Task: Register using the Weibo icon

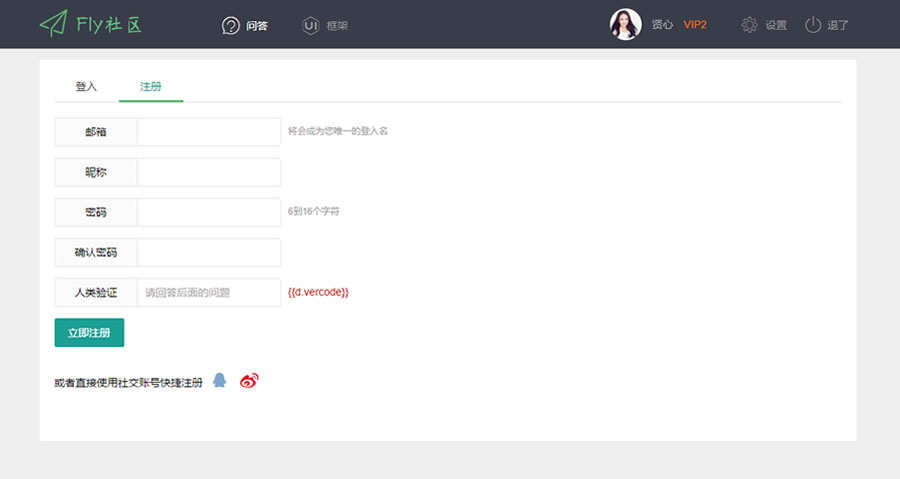Action: coord(249,381)
